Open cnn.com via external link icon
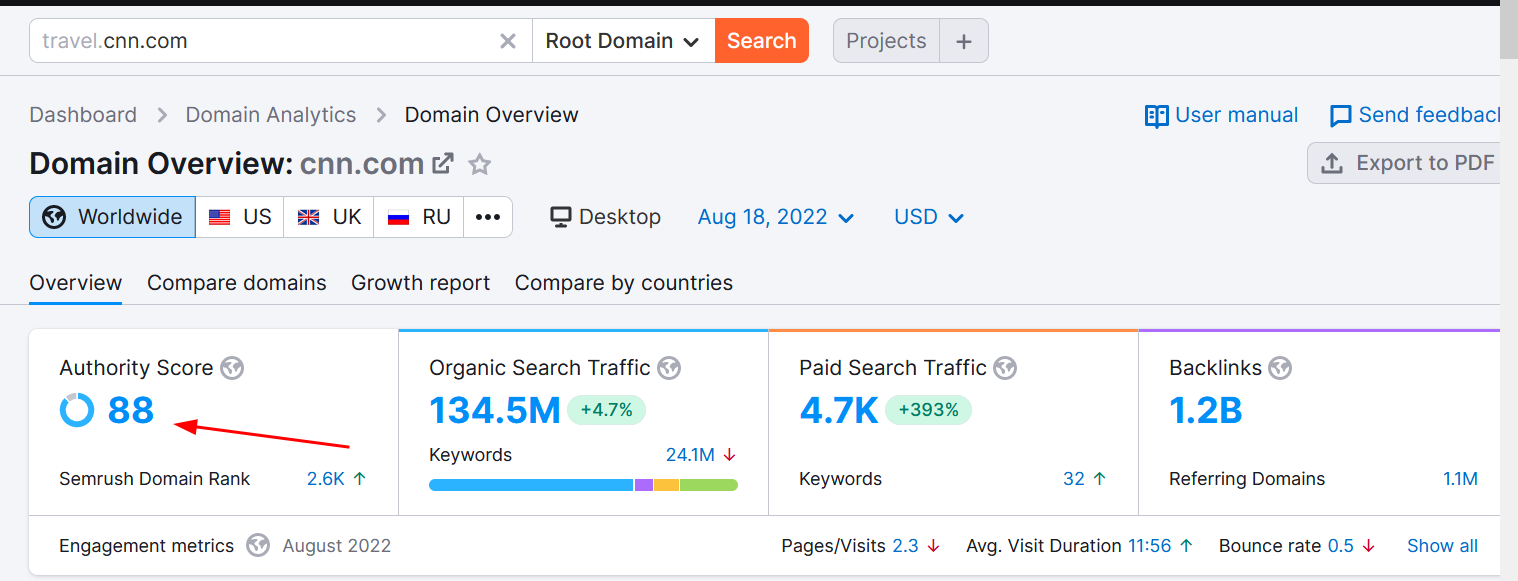 [x=442, y=163]
